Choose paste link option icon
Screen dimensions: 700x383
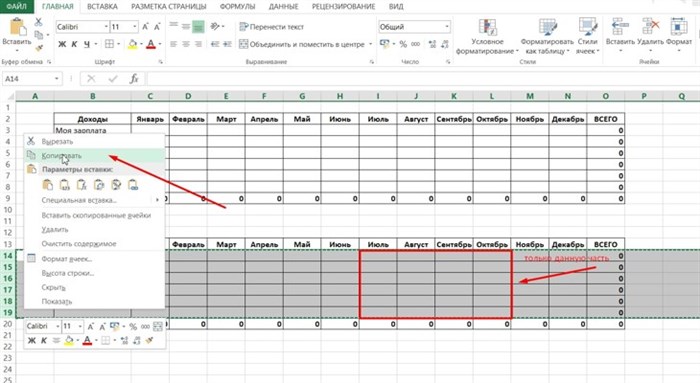pyautogui.click(x=133, y=184)
